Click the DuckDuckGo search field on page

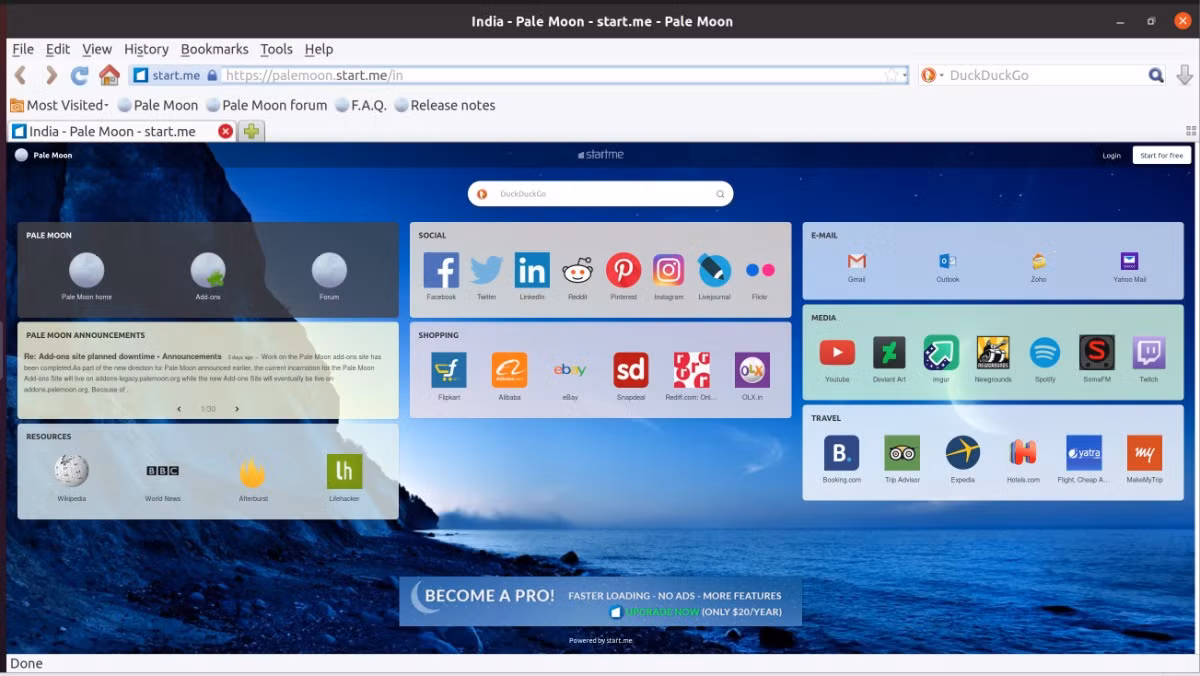600,194
